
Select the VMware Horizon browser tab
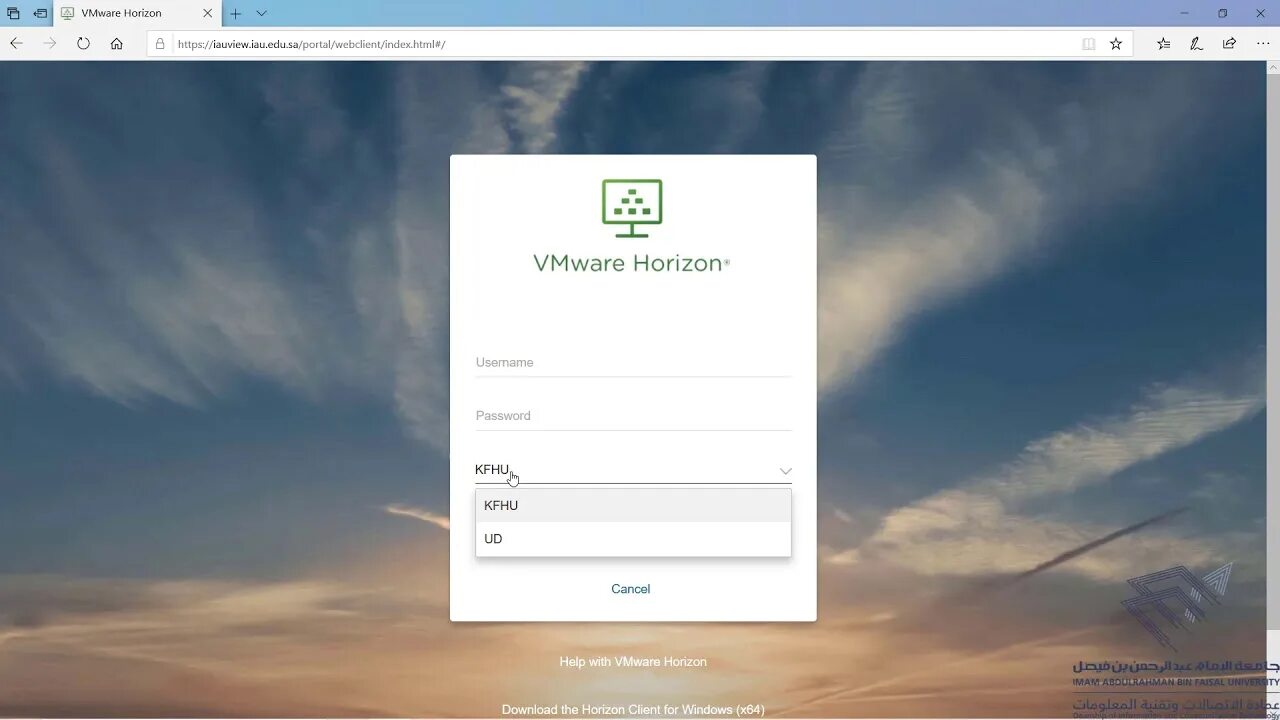pyautogui.click(x=137, y=13)
